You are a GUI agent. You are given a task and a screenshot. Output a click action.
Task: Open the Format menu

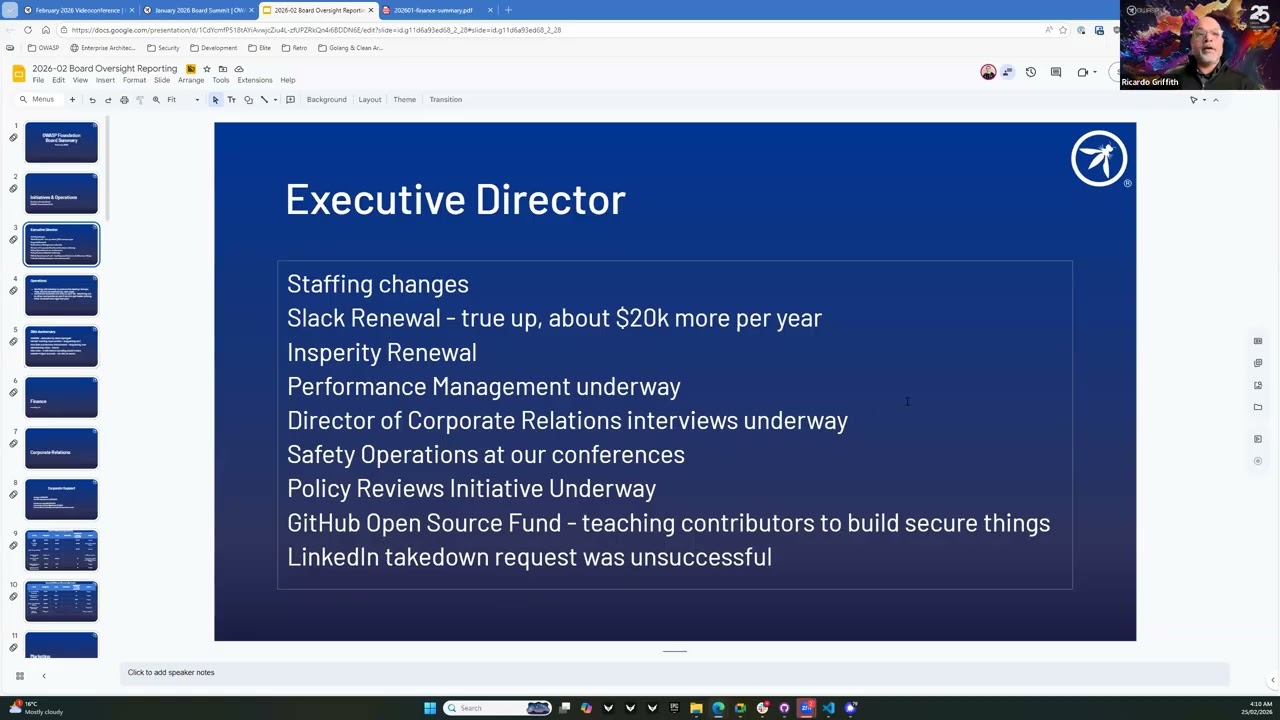(134, 80)
